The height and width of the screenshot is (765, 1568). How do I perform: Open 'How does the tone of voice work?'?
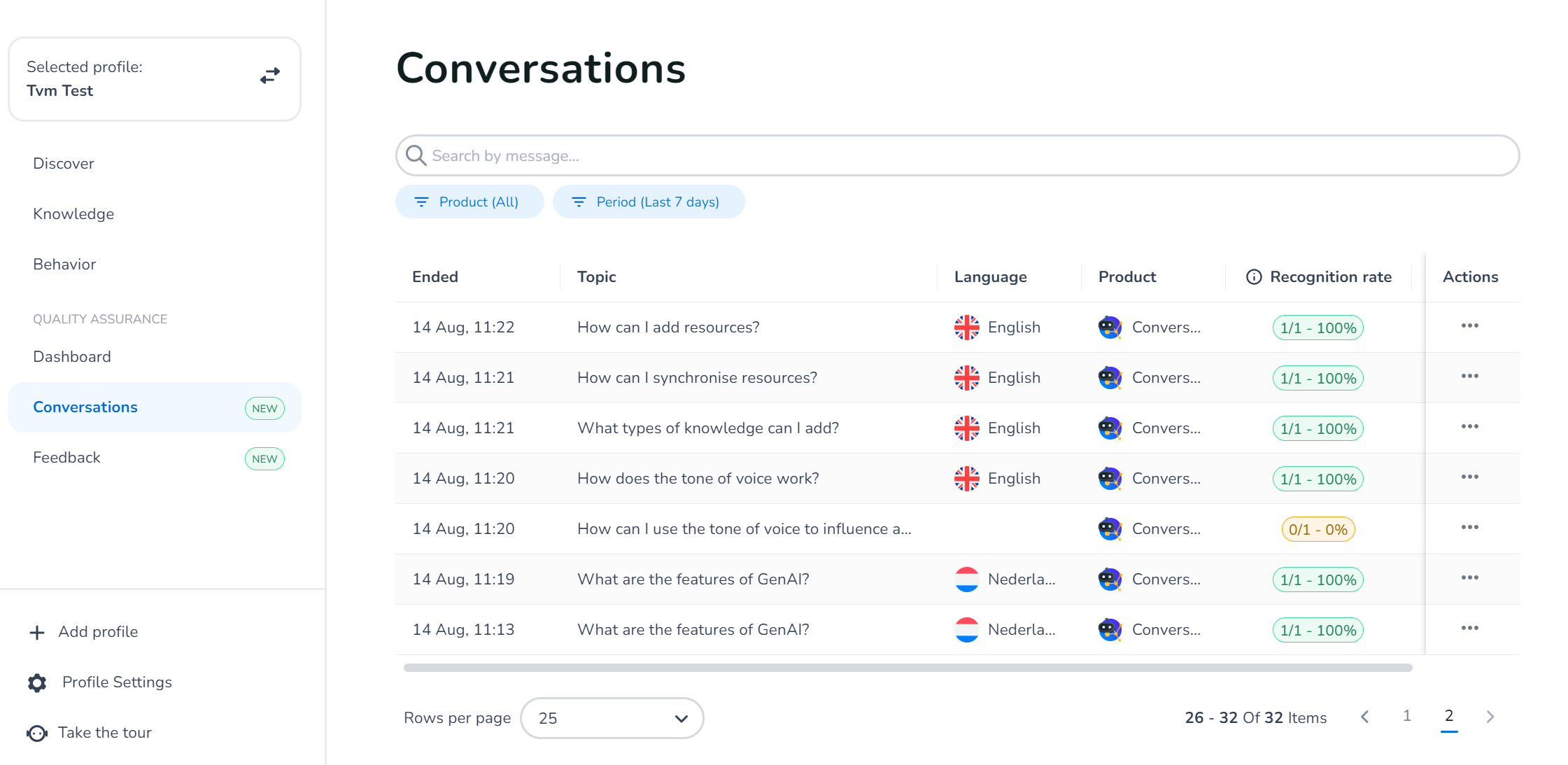pyautogui.click(x=698, y=479)
